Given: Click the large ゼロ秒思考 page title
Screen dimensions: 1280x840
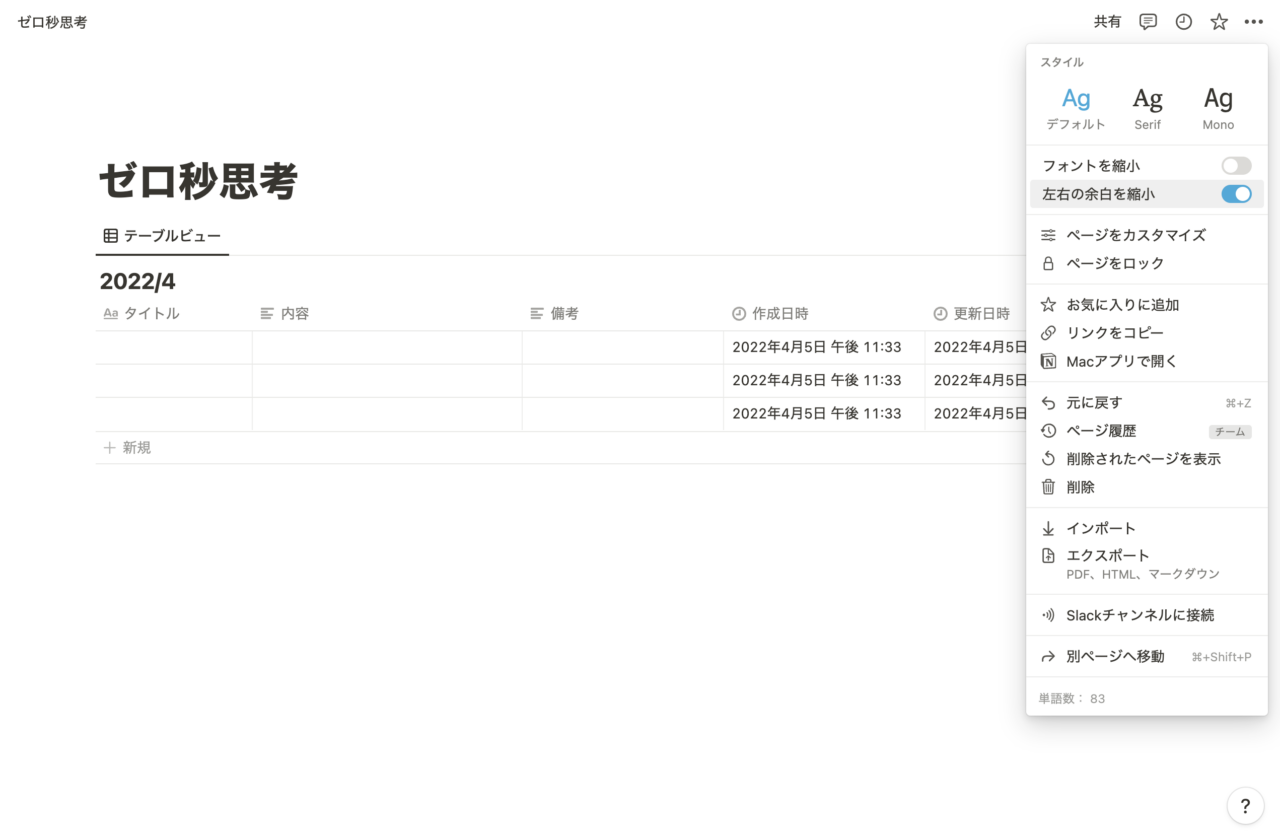Looking at the screenshot, I should (x=198, y=181).
